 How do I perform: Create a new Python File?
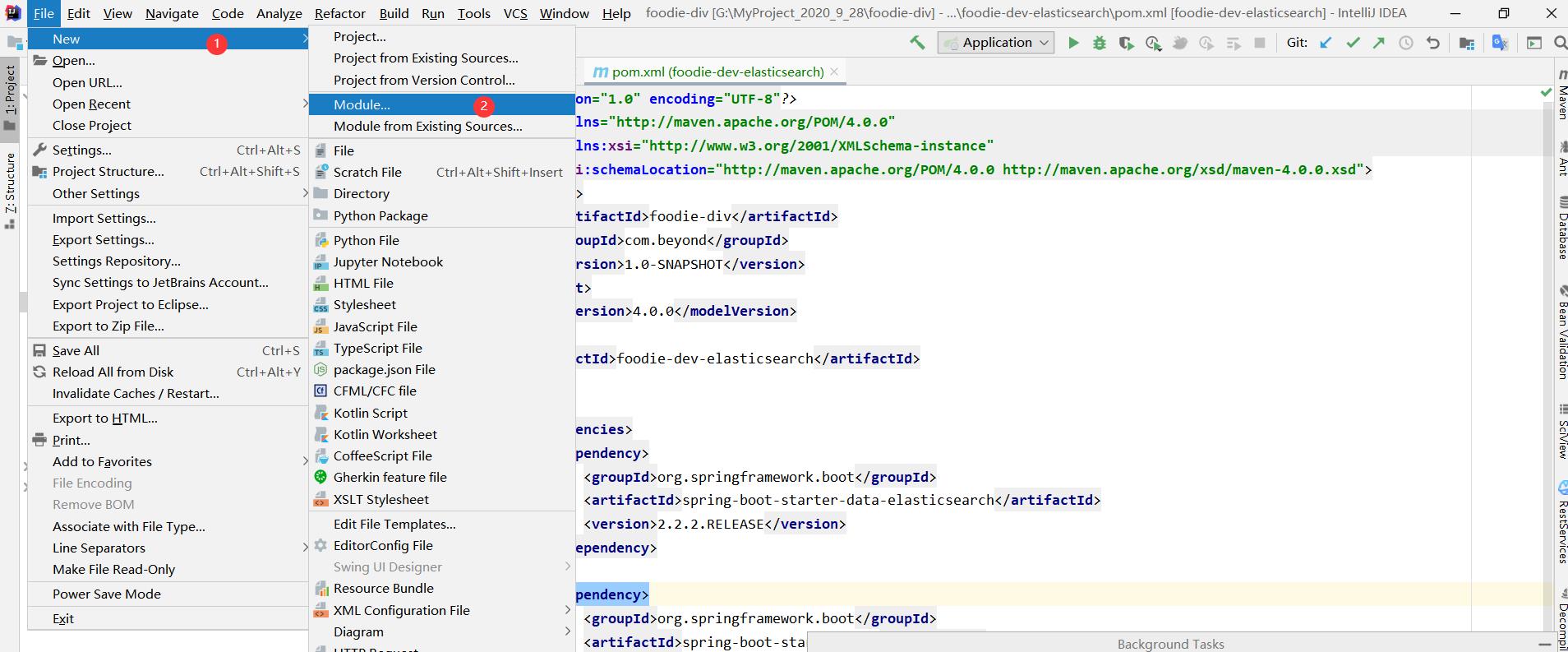pos(441,240)
